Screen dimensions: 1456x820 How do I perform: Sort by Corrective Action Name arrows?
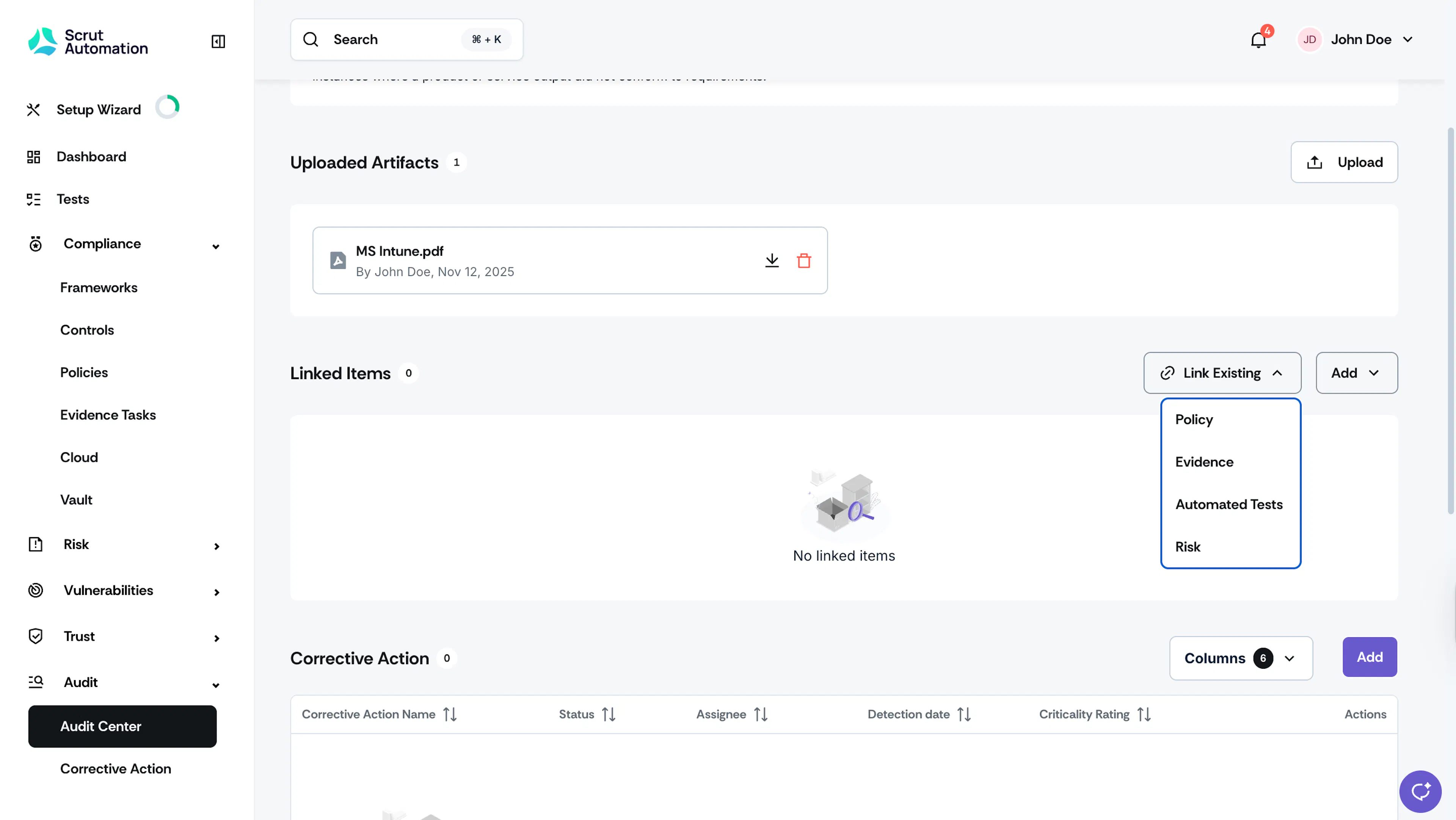coord(450,714)
